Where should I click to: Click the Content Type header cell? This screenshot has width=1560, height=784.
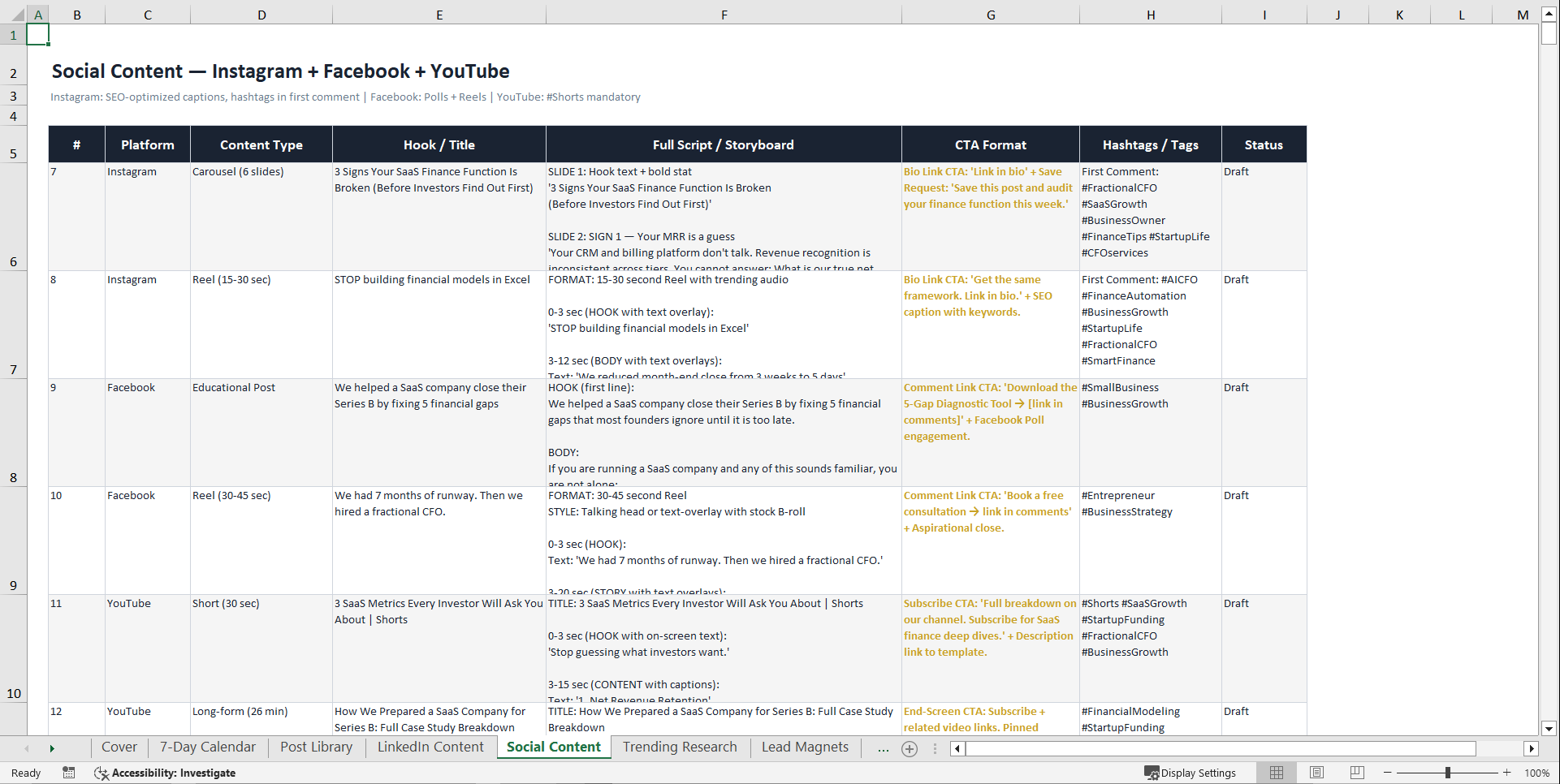coord(261,144)
